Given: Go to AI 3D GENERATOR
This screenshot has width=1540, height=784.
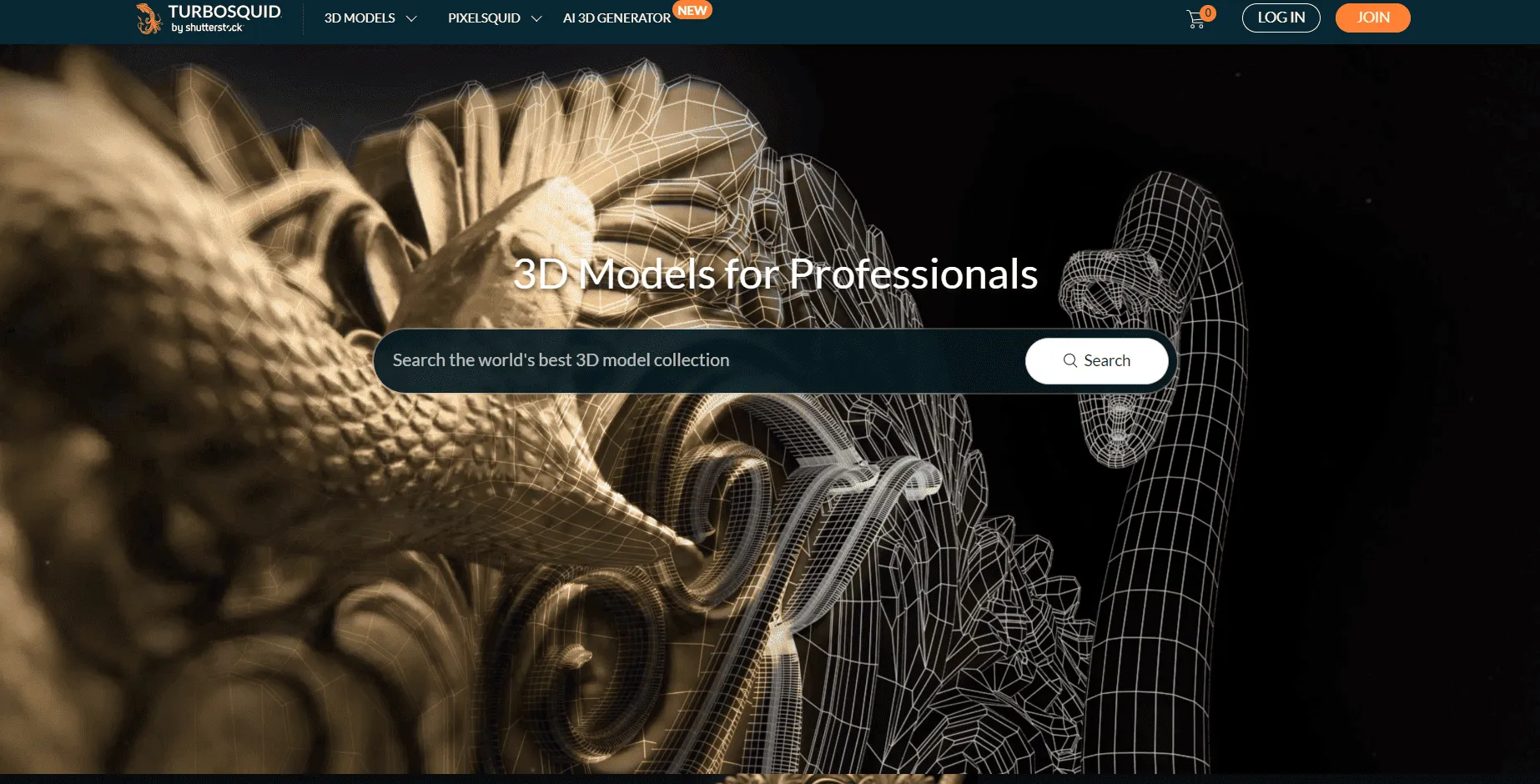Looking at the screenshot, I should 617,18.
